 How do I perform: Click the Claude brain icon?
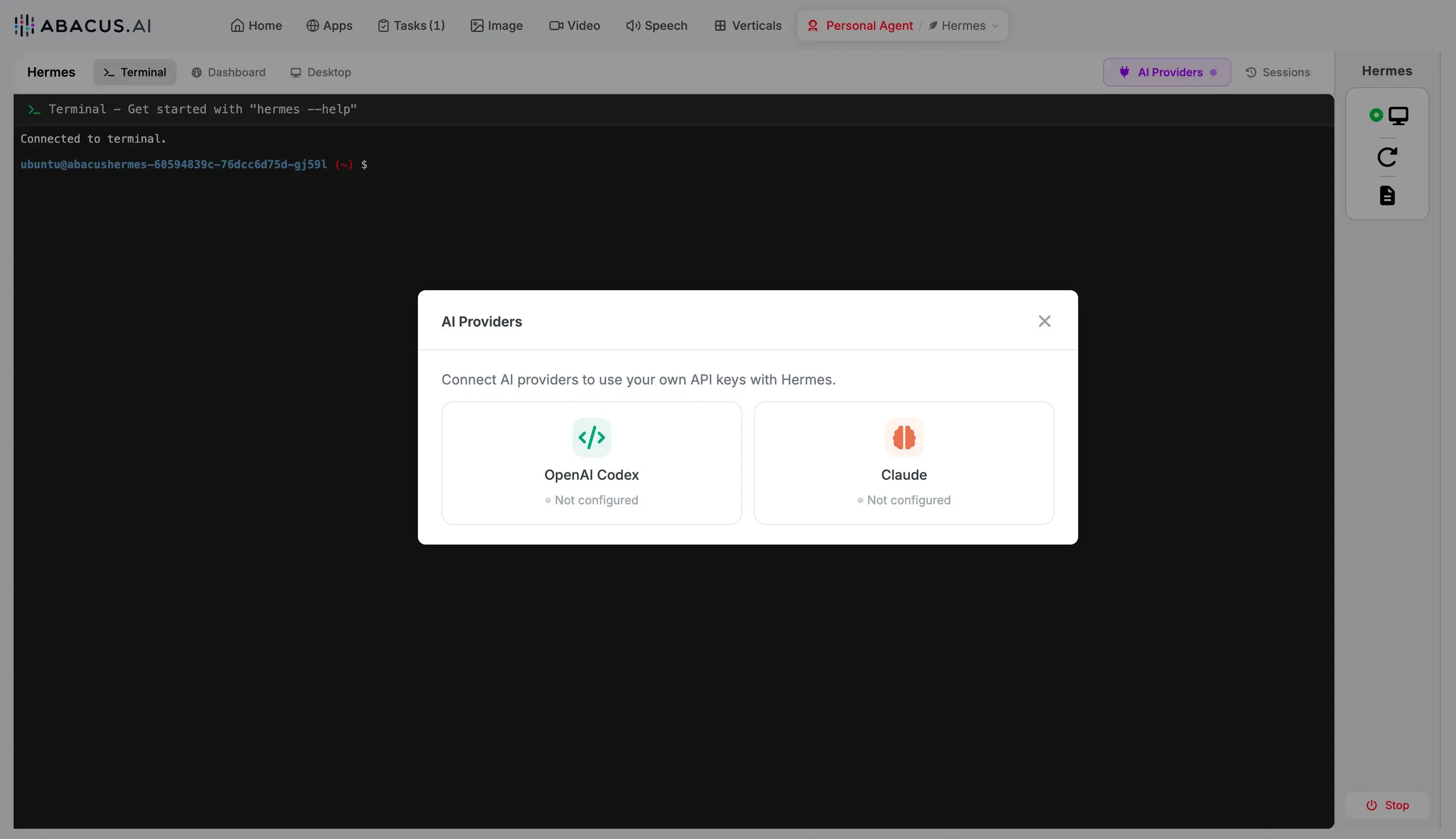pos(903,437)
